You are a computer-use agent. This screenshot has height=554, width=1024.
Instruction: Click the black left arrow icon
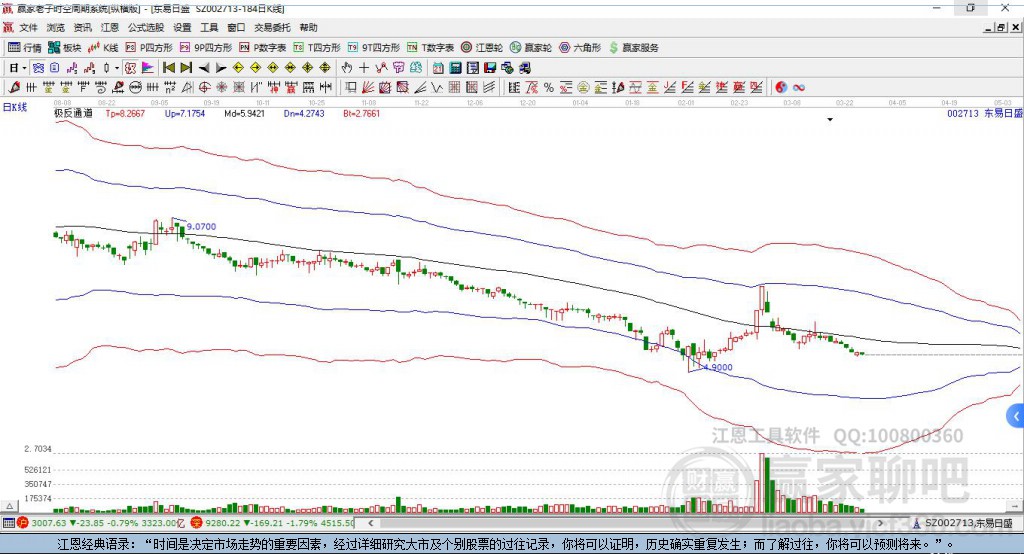(x=204, y=68)
